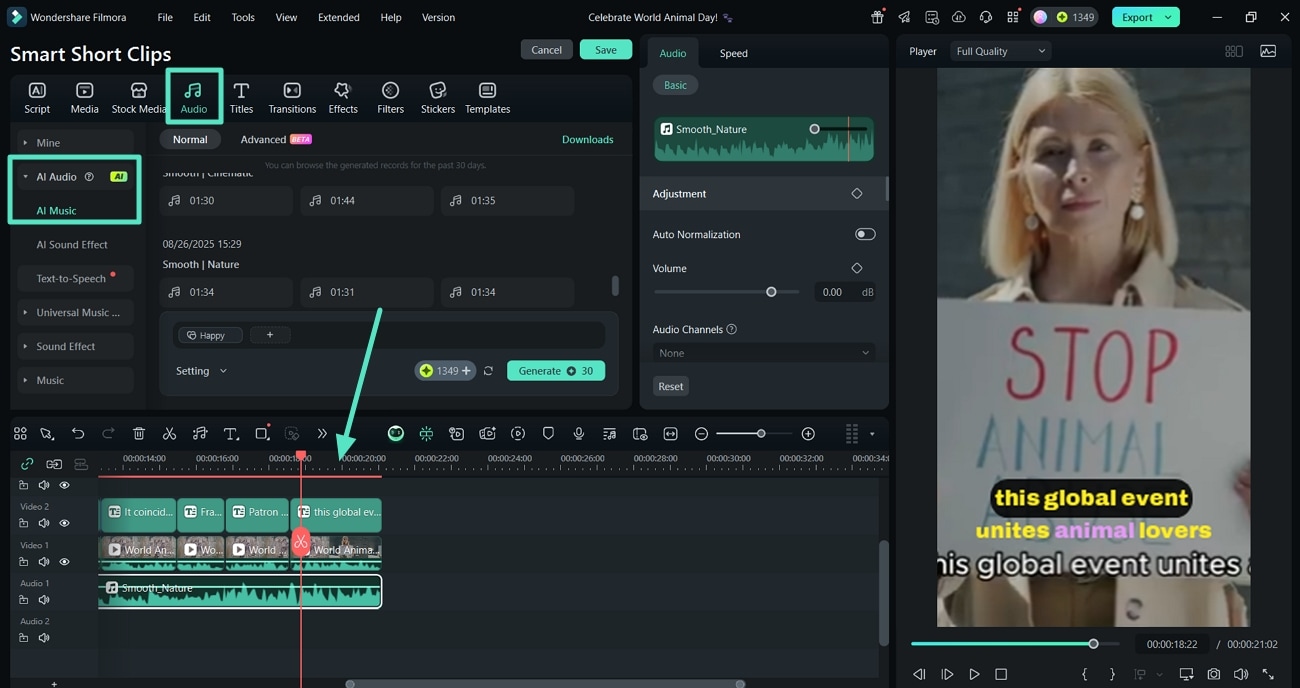Click the crop tool in timeline toolbar

(262, 434)
